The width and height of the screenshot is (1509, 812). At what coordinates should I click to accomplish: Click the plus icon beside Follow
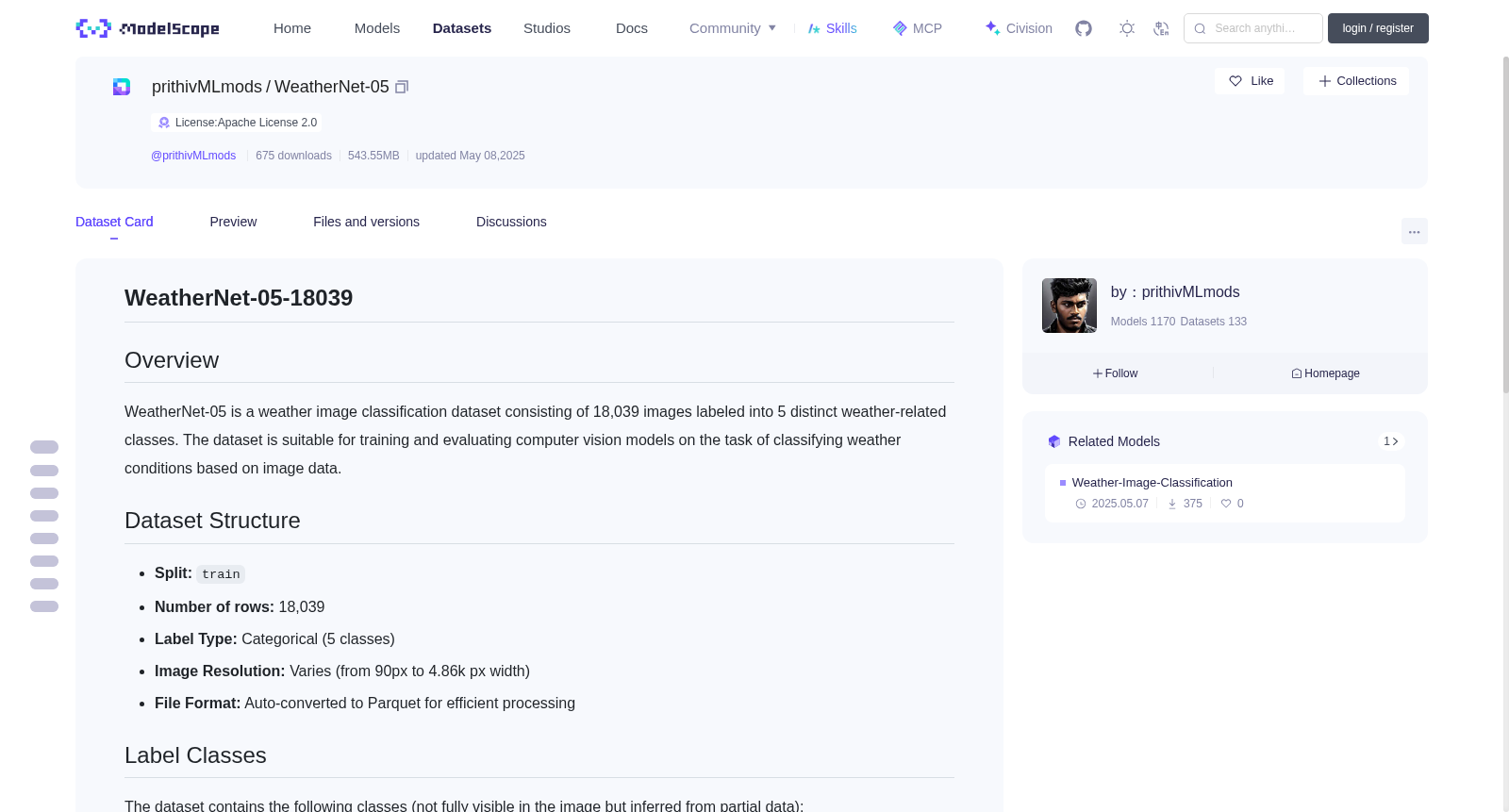point(1098,373)
